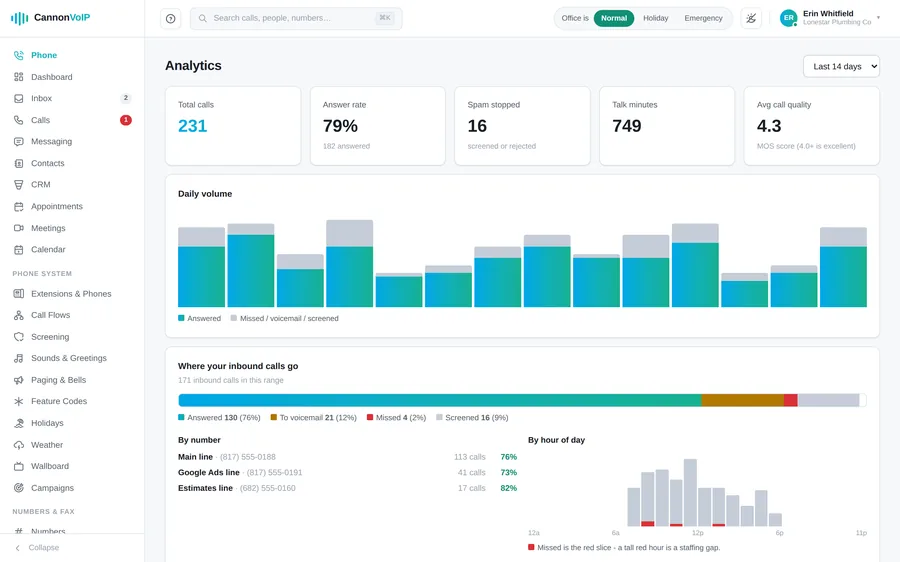900x562 pixels.
Task: Click the Appointments calendar icon
Action: 19,206
